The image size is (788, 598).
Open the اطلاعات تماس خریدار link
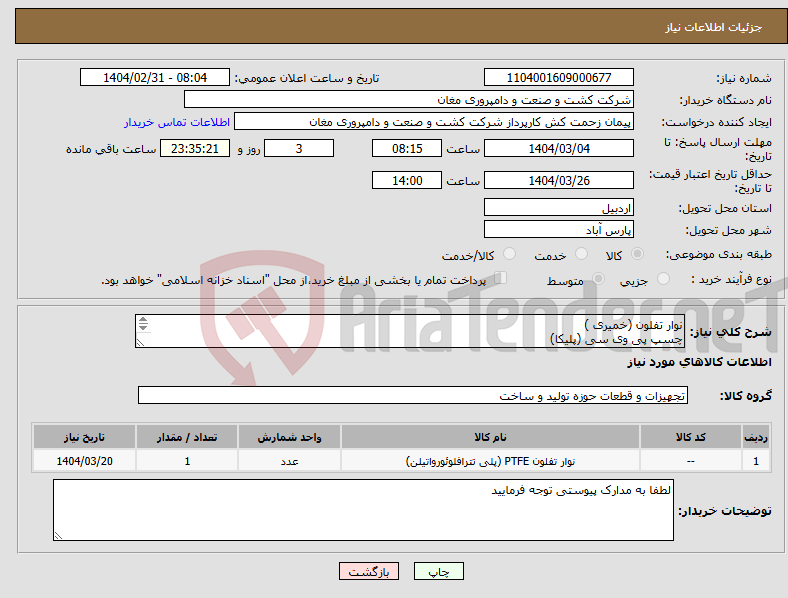click(x=177, y=122)
